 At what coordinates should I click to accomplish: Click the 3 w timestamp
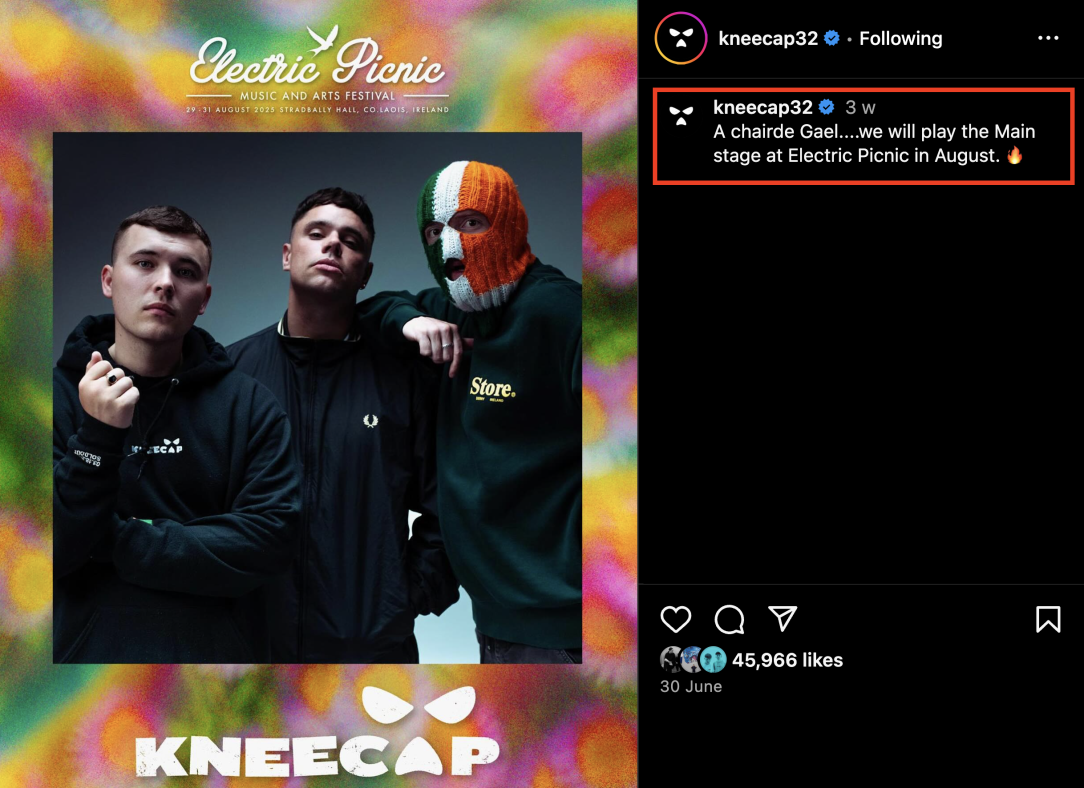[x=860, y=108]
